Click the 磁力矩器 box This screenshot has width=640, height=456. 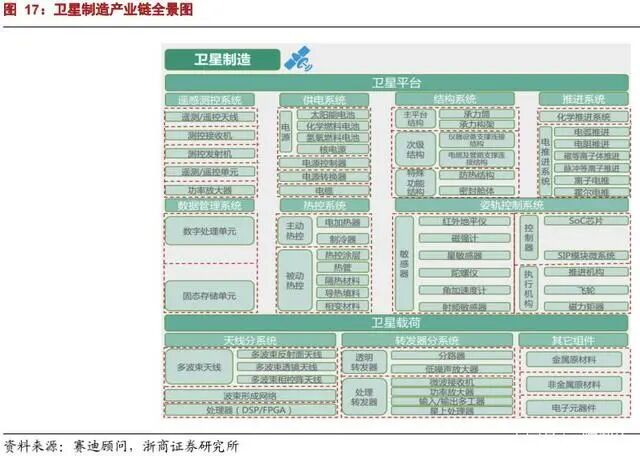coord(587,307)
